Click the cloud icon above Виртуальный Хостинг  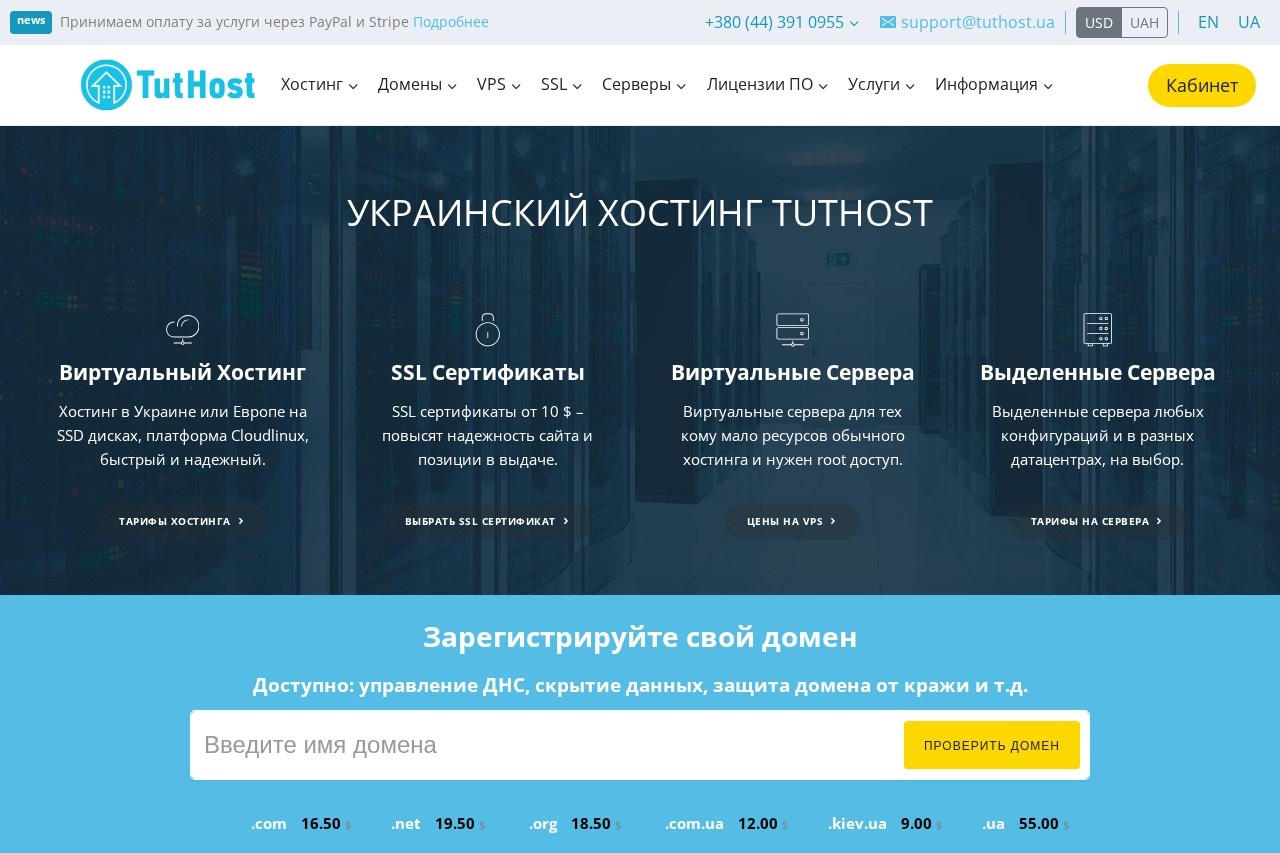point(182,329)
